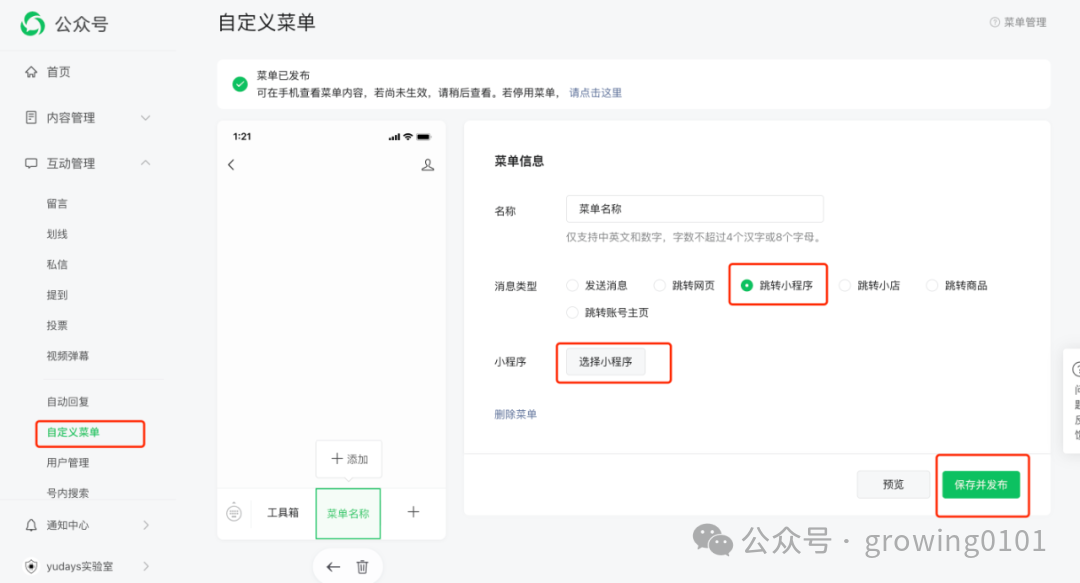Click the trash delete icon below the phone preview
The height and width of the screenshot is (583, 1080).
pos(362,566)
